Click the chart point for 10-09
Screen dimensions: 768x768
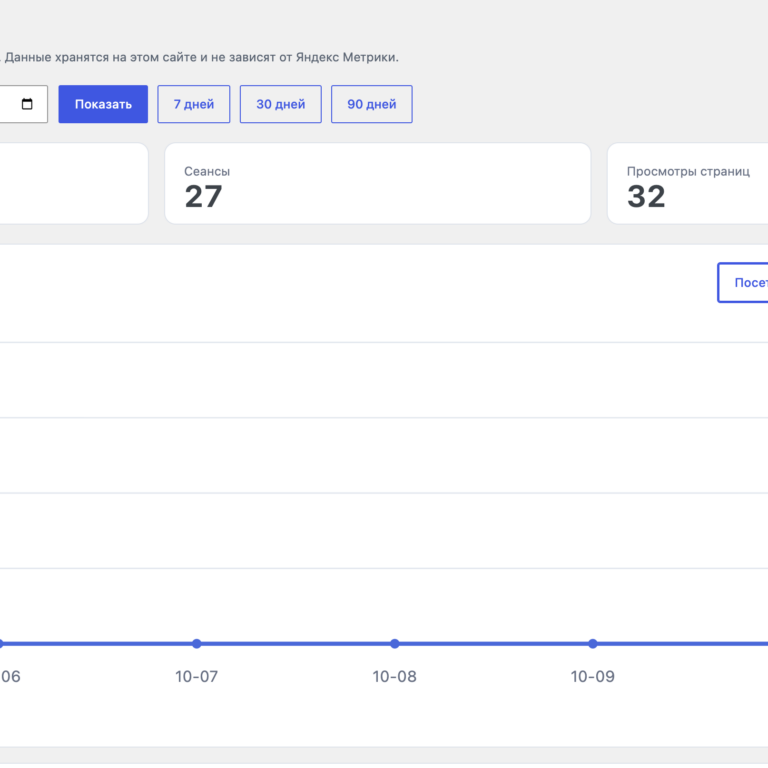(593, 644)
